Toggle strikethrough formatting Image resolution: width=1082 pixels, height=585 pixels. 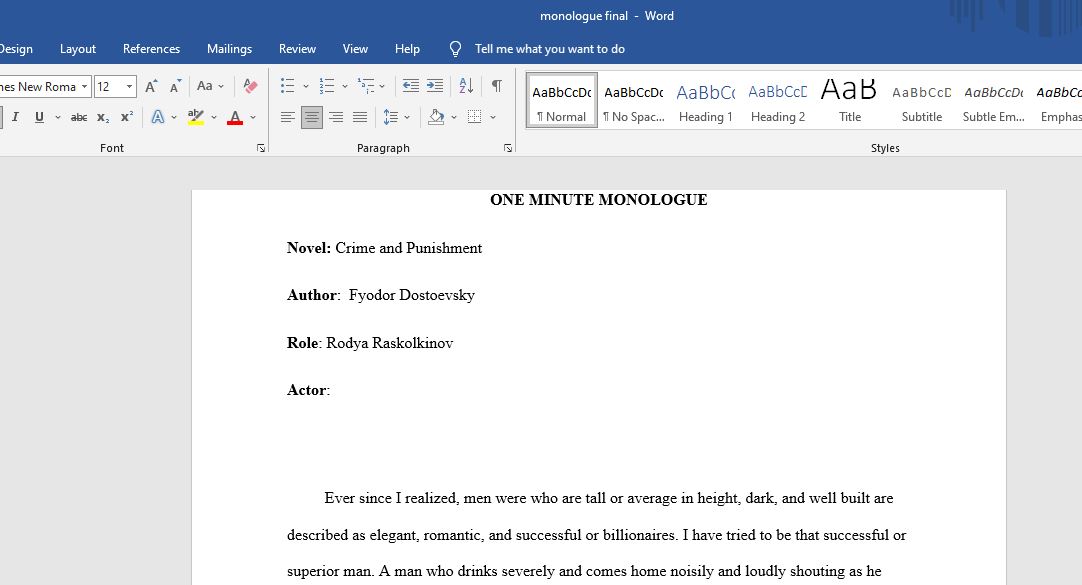(79, 117)
